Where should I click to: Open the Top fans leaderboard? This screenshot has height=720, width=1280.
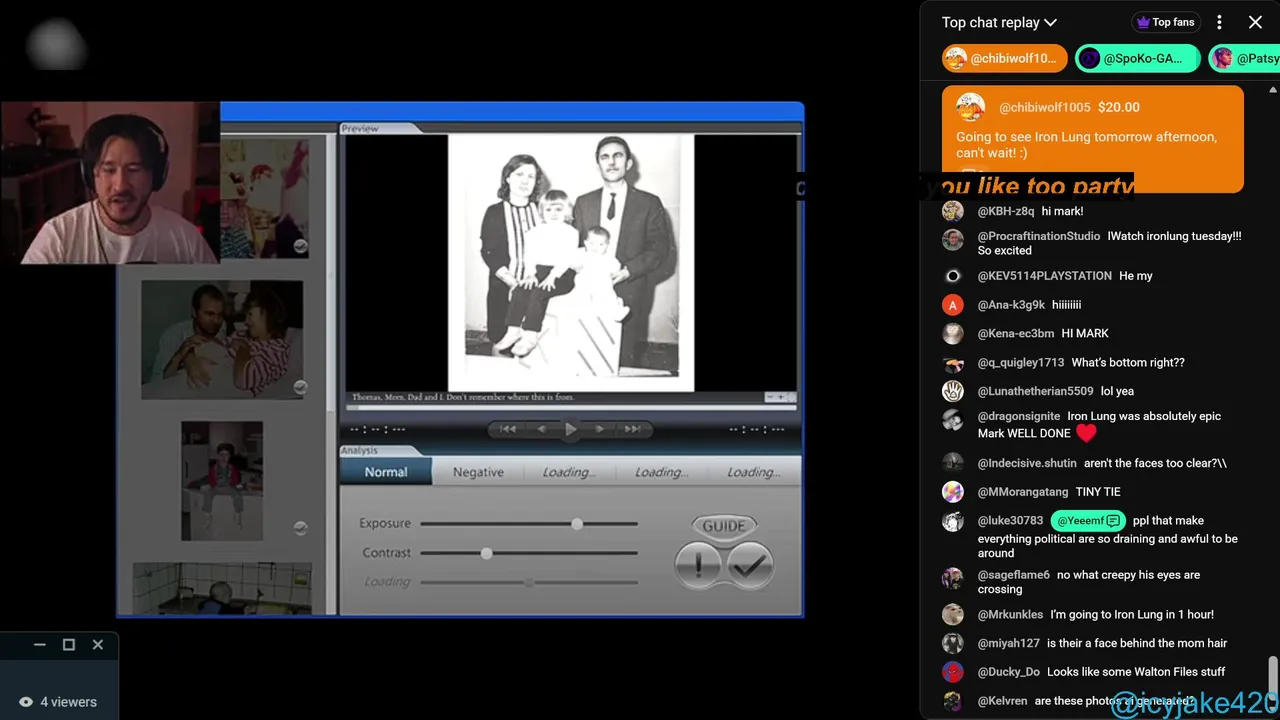click(x=1165, y=22)
